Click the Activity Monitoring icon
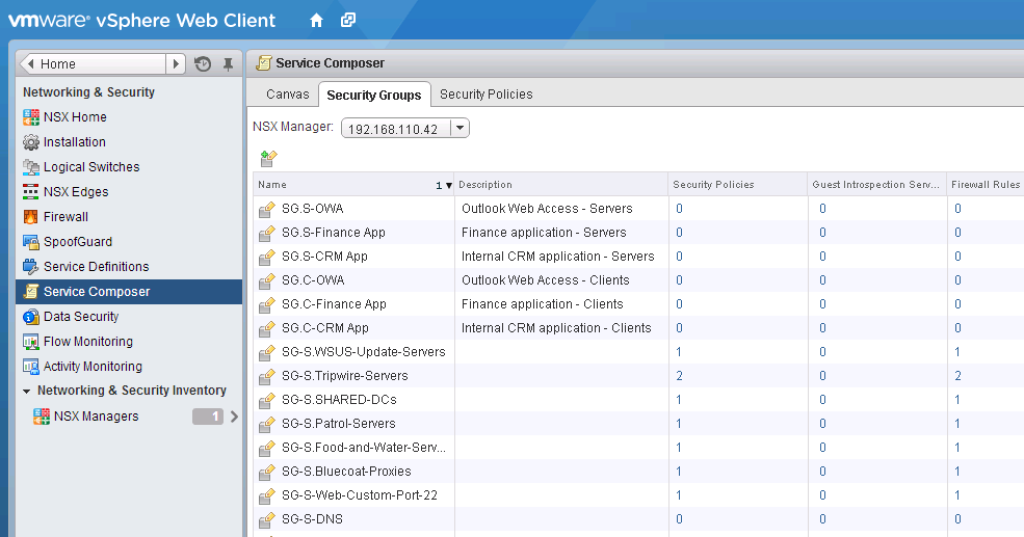The width and height of the screenshot is (1024, 537). pyautogui.click(x=31, y=366)
